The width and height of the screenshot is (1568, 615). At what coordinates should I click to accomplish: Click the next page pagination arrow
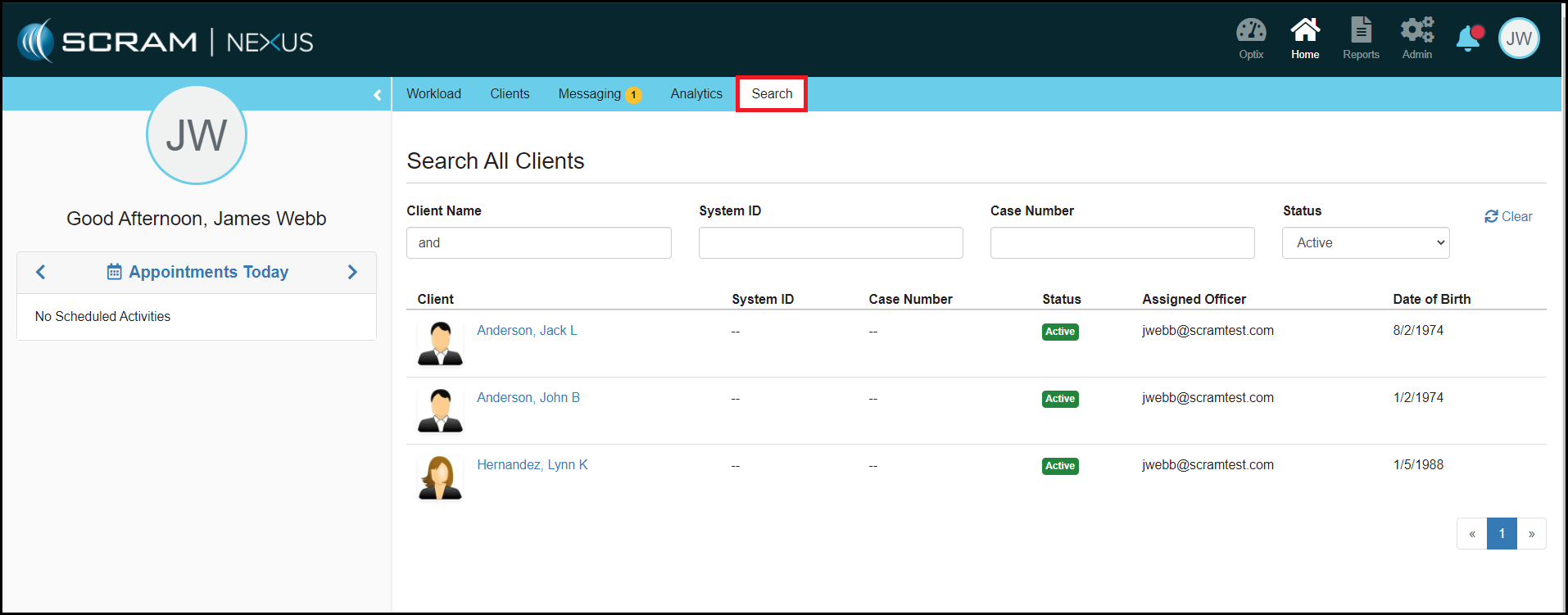[x=1531, y=534]
